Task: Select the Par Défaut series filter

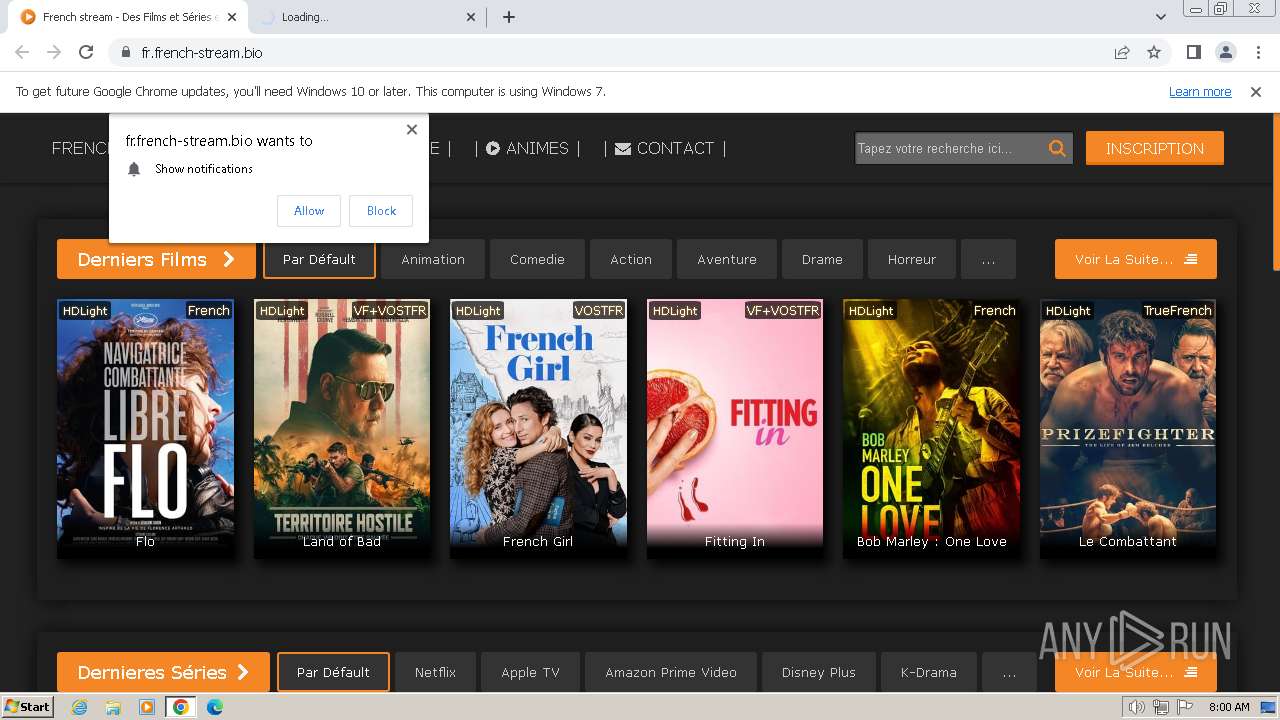Action: (x=333, y=672)
